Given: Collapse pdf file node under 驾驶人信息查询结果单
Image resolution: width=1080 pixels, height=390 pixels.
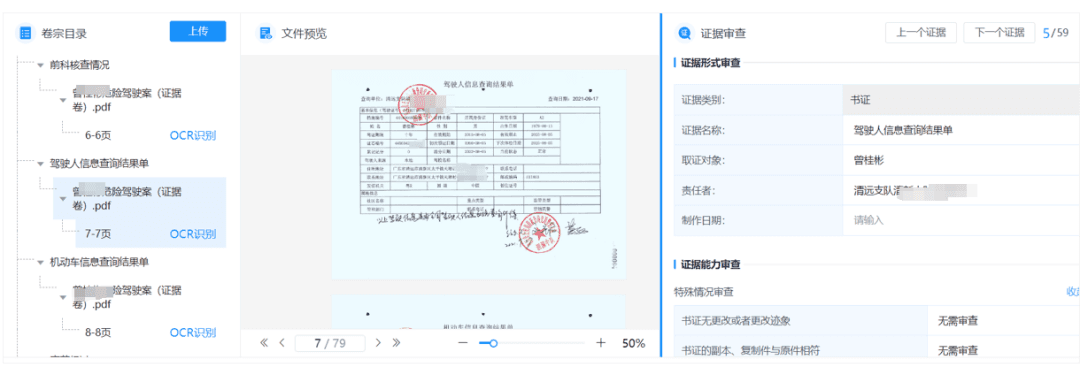Looking at the screenshot, I should point(63,198).
